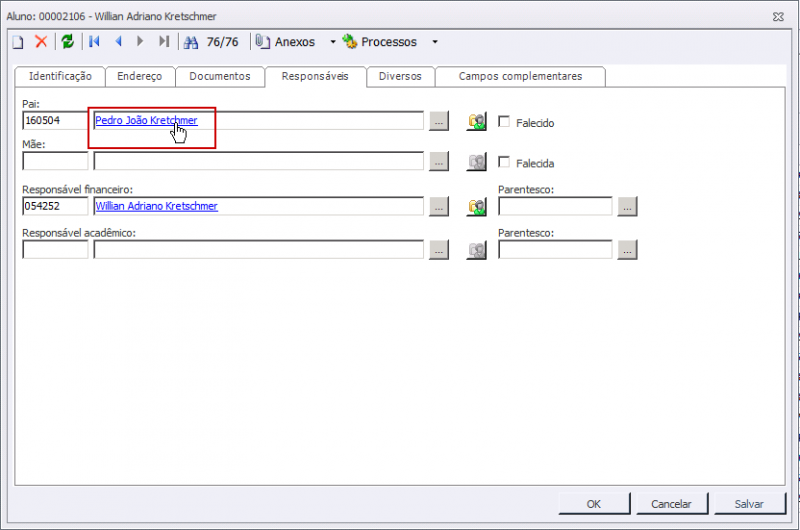Image resolution: width=800 pixels, height=530 pixels.
Task: Go to the first record
Action: (95, 42)
